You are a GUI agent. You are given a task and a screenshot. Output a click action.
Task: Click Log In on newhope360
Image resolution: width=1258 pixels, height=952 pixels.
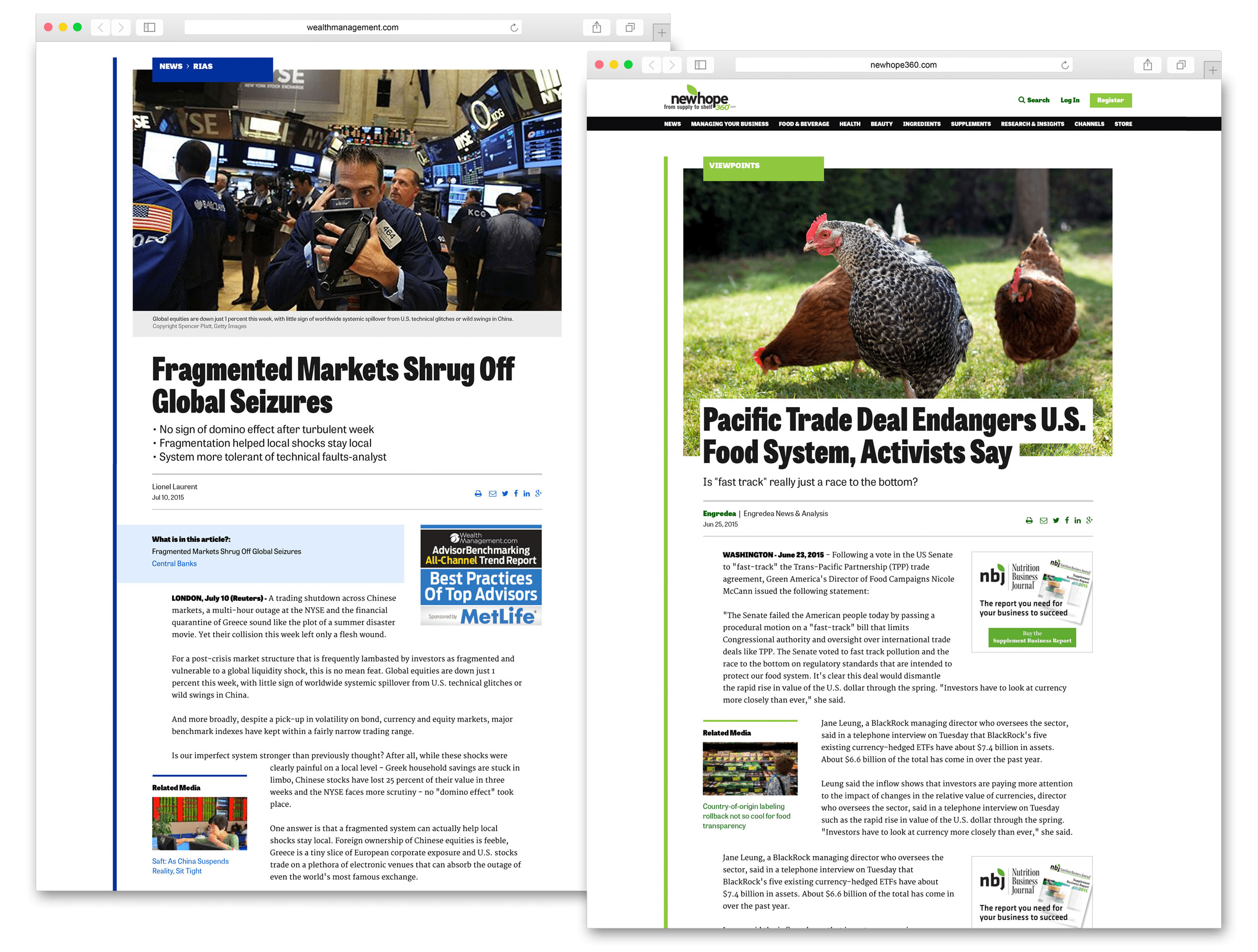[x=1070, y=100]
